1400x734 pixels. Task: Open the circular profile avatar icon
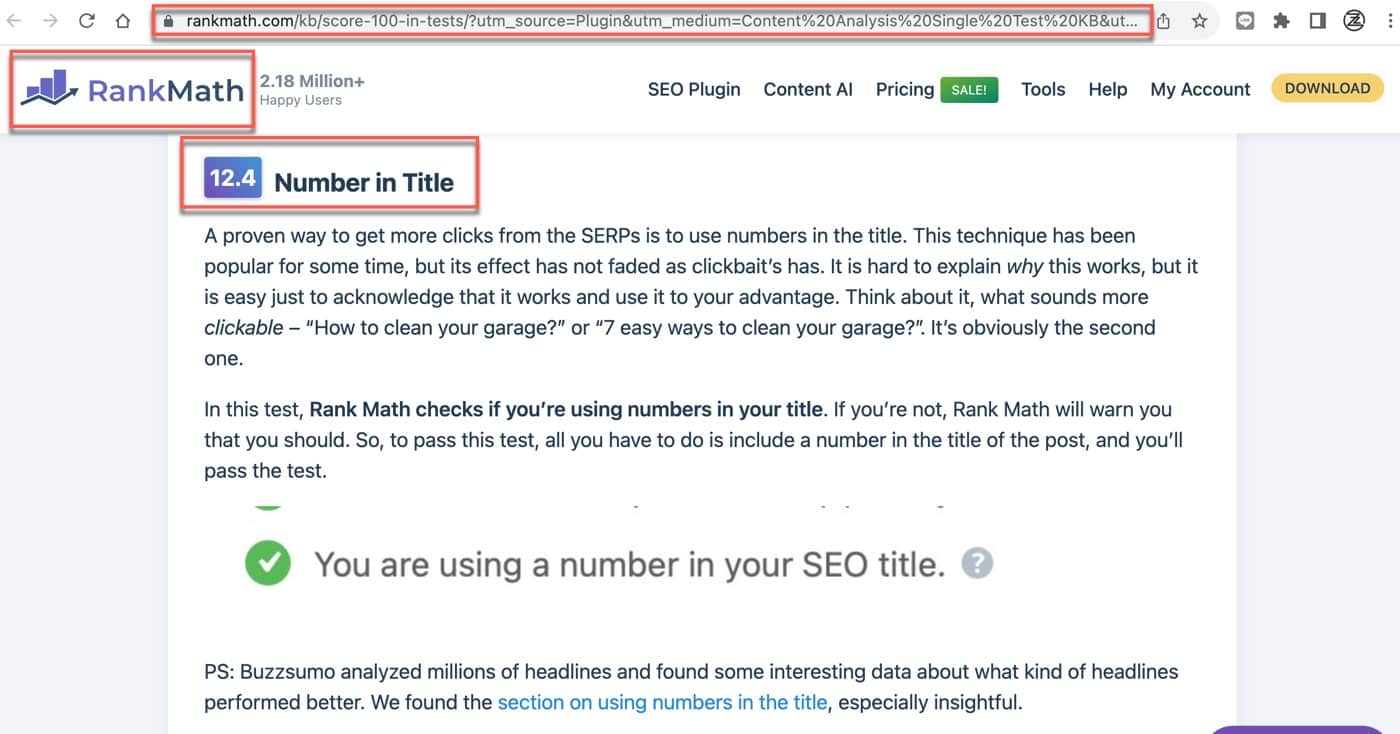pyautogui.click(x=1354, y=20)
